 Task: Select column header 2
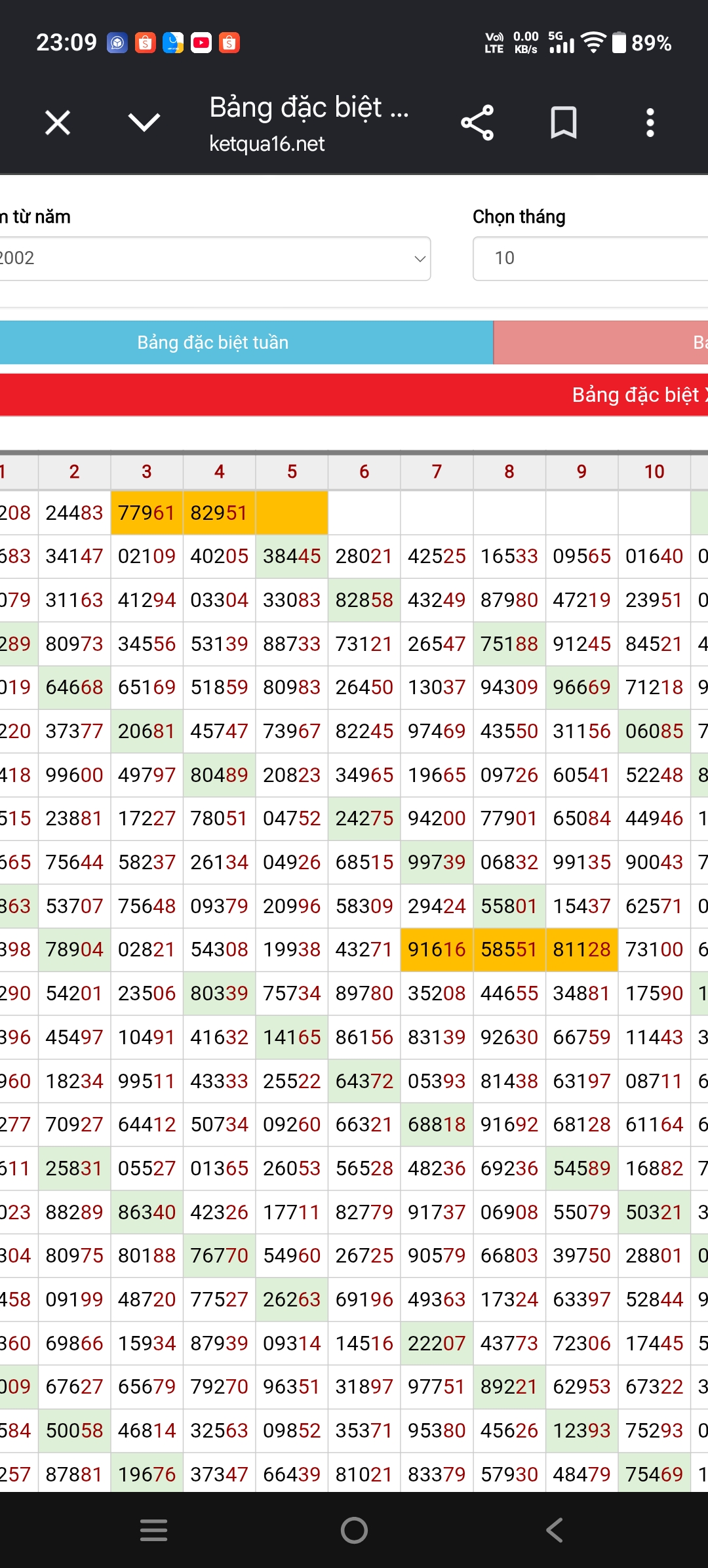coord(74,471)
